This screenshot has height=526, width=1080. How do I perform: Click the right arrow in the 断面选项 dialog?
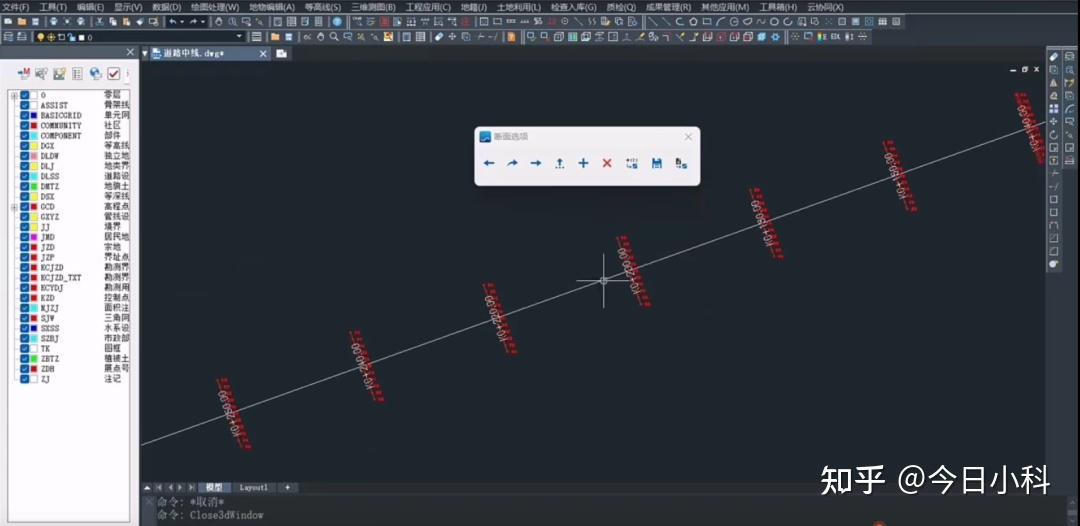click(536, 163)
